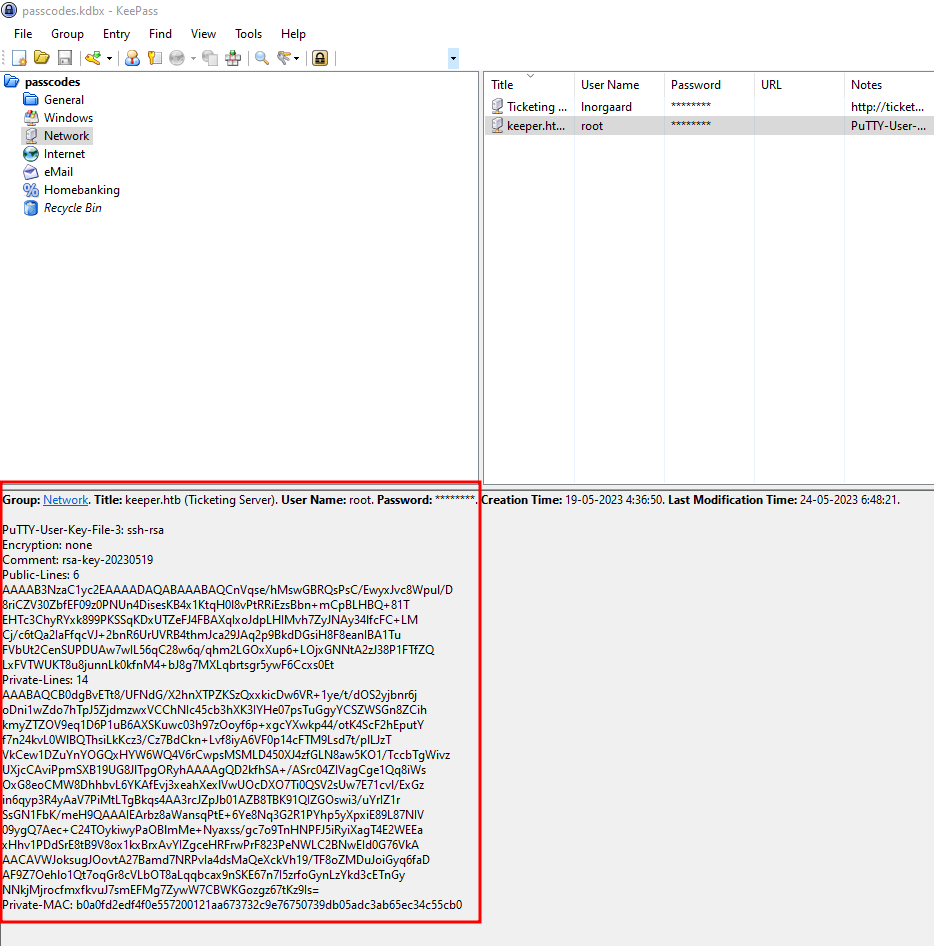Screen dimensions: 934x946
Task: Expand the Open URL dropdown arrow
Action: click(193, 59)
